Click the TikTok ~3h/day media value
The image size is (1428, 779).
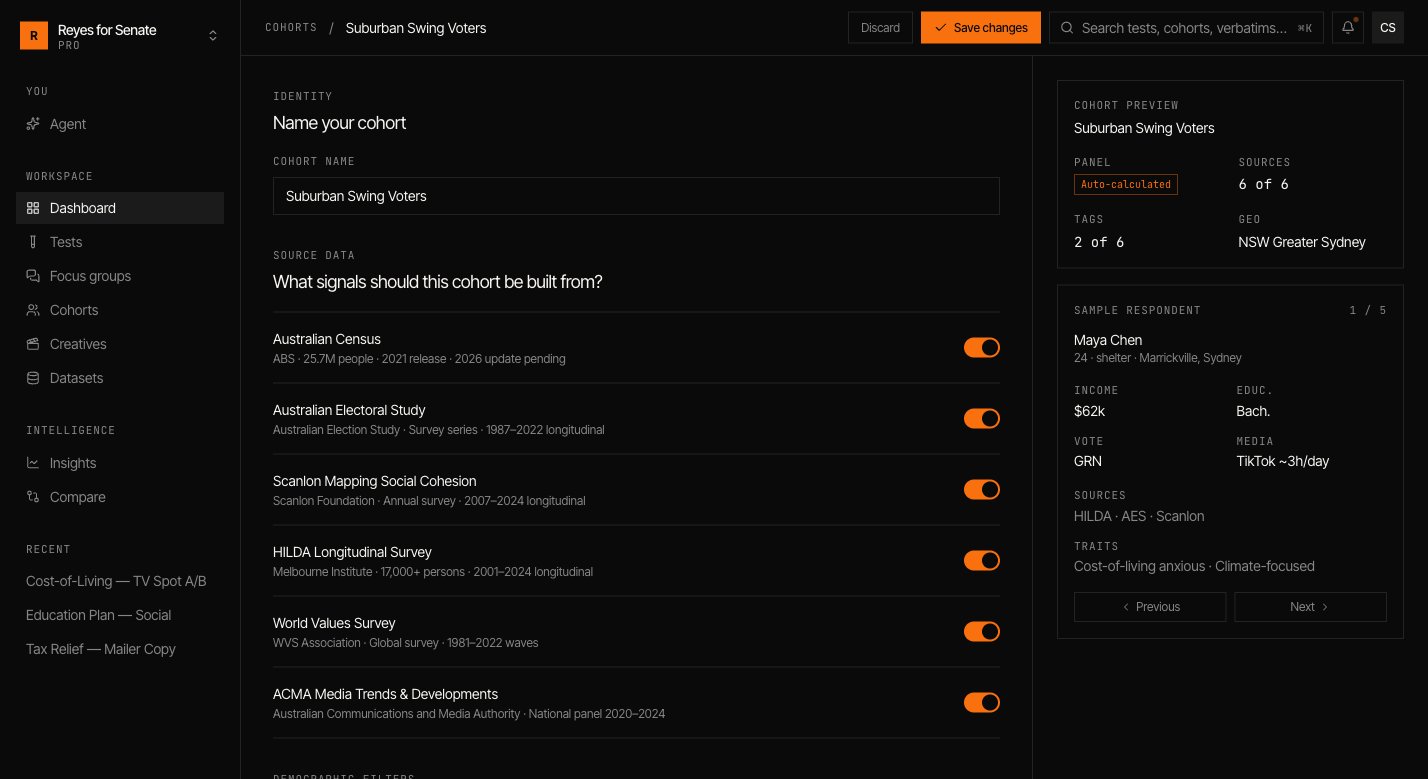[1283, 461]
